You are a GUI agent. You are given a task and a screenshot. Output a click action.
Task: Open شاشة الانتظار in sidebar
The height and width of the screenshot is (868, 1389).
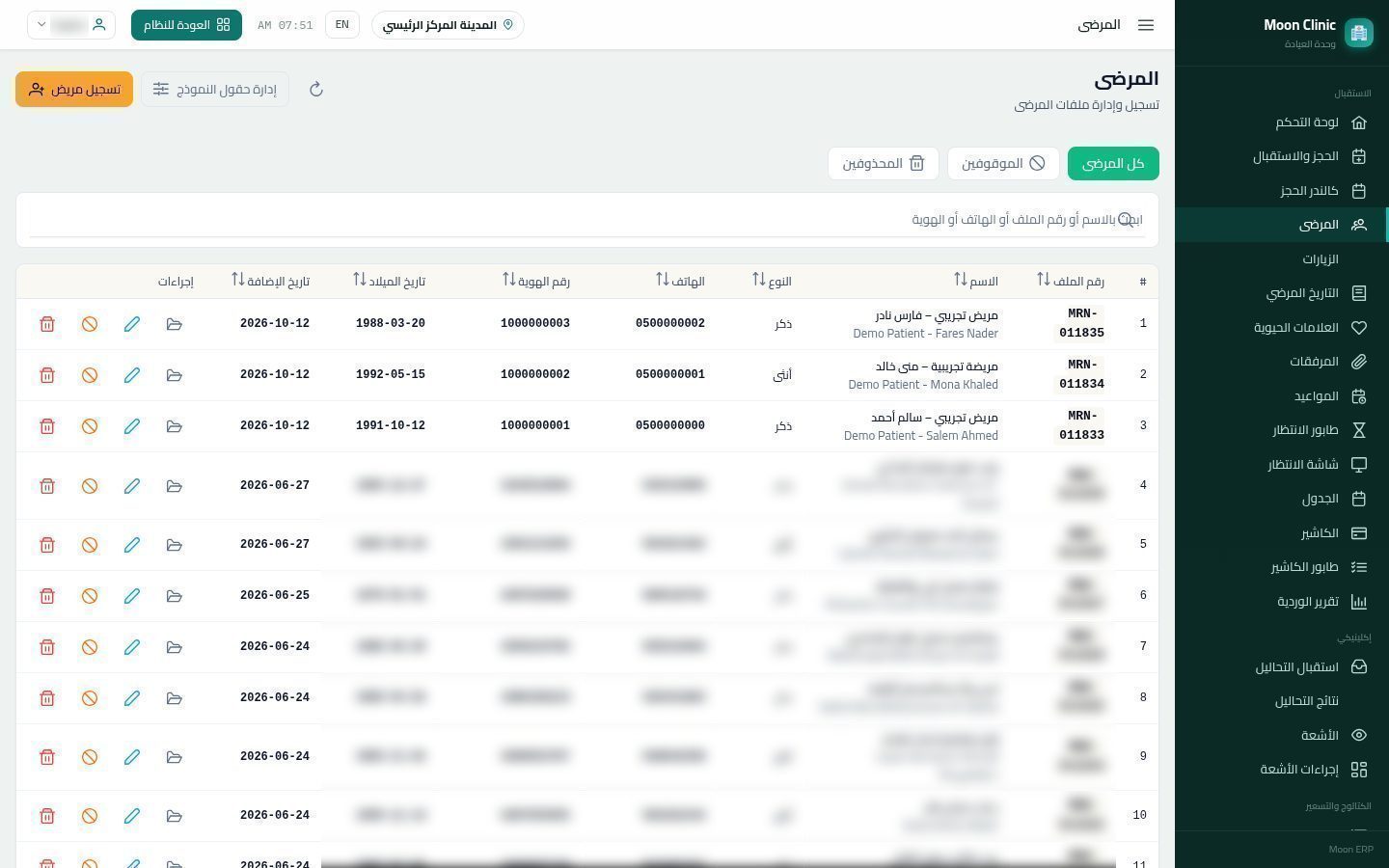point(1282,465)
